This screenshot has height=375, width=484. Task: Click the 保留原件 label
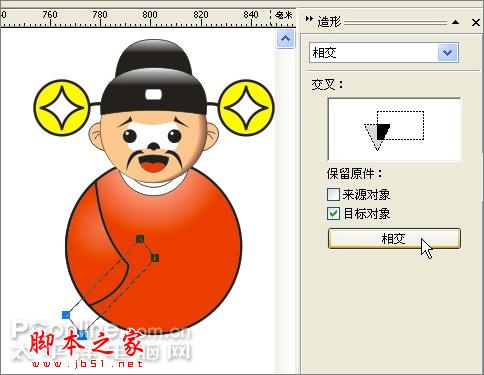click(354, 174)
